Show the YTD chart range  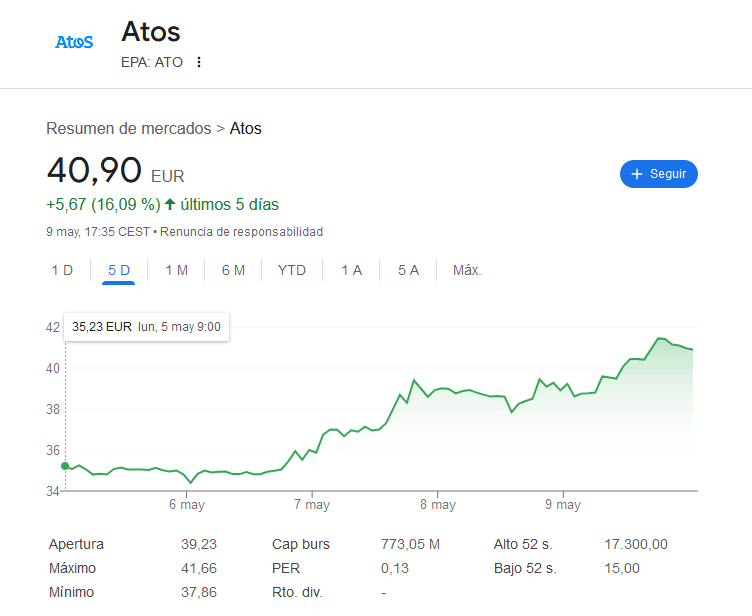point(292,270)
